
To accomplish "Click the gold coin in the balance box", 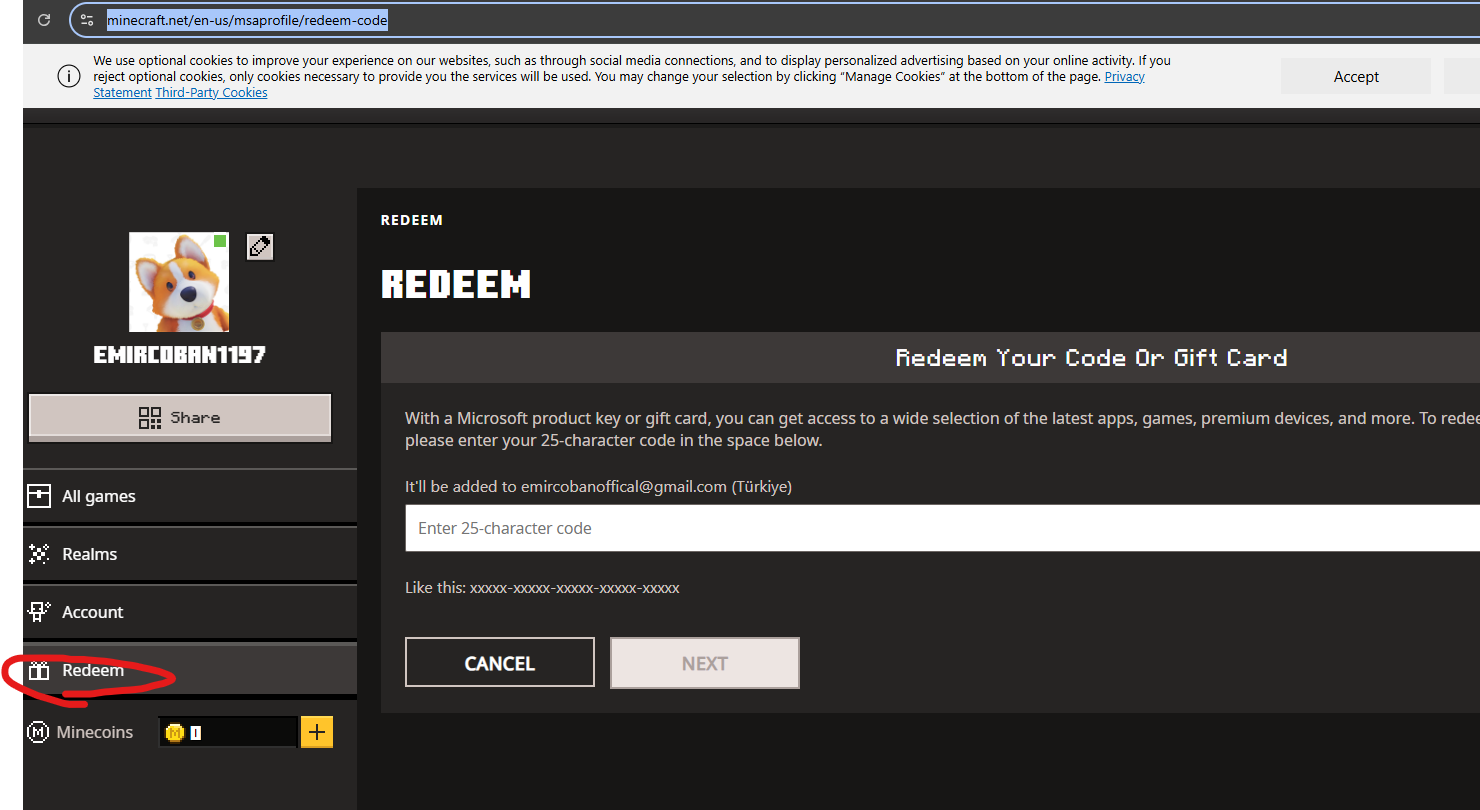I will pos(175,733).
